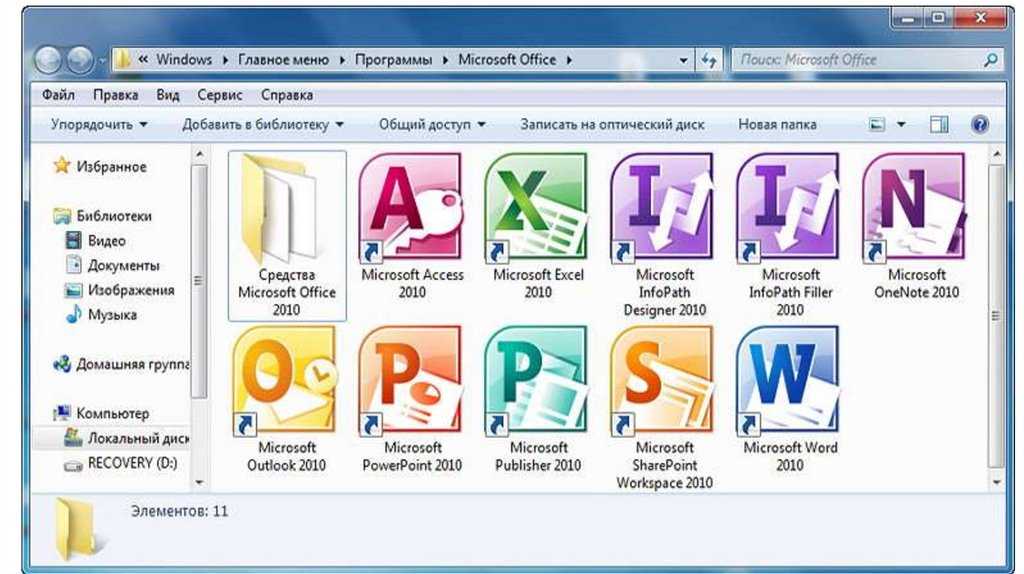Click the Библиотеки icon in sidebar
The image size is (1024, 574).
click(62, 215)
